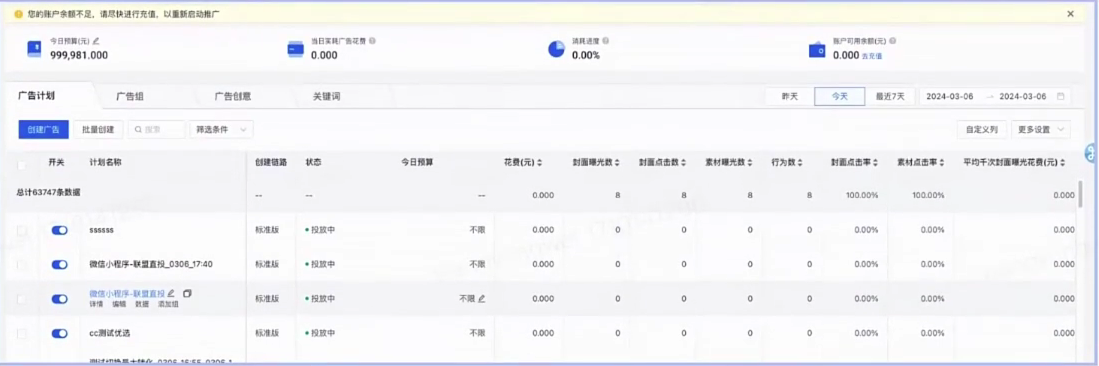The height and width of the screenshot is (366, 1099).
Task: Focus the 搜索 search box
Action: point(156,129)
